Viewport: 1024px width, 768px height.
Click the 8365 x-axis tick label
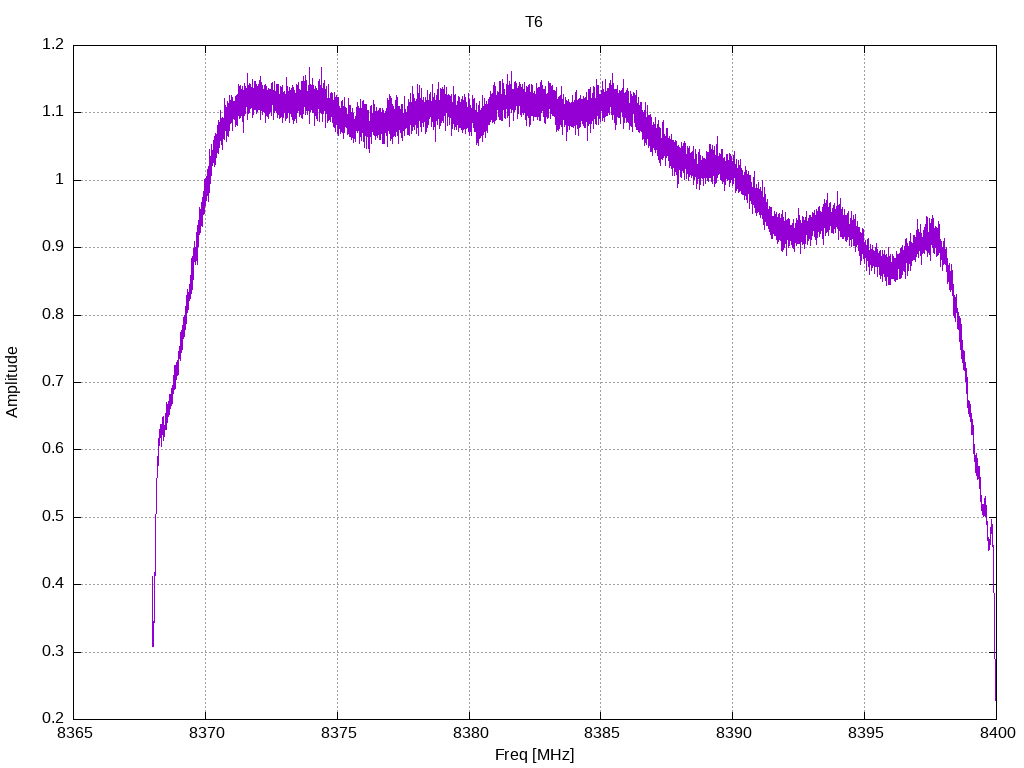(74, 733)
